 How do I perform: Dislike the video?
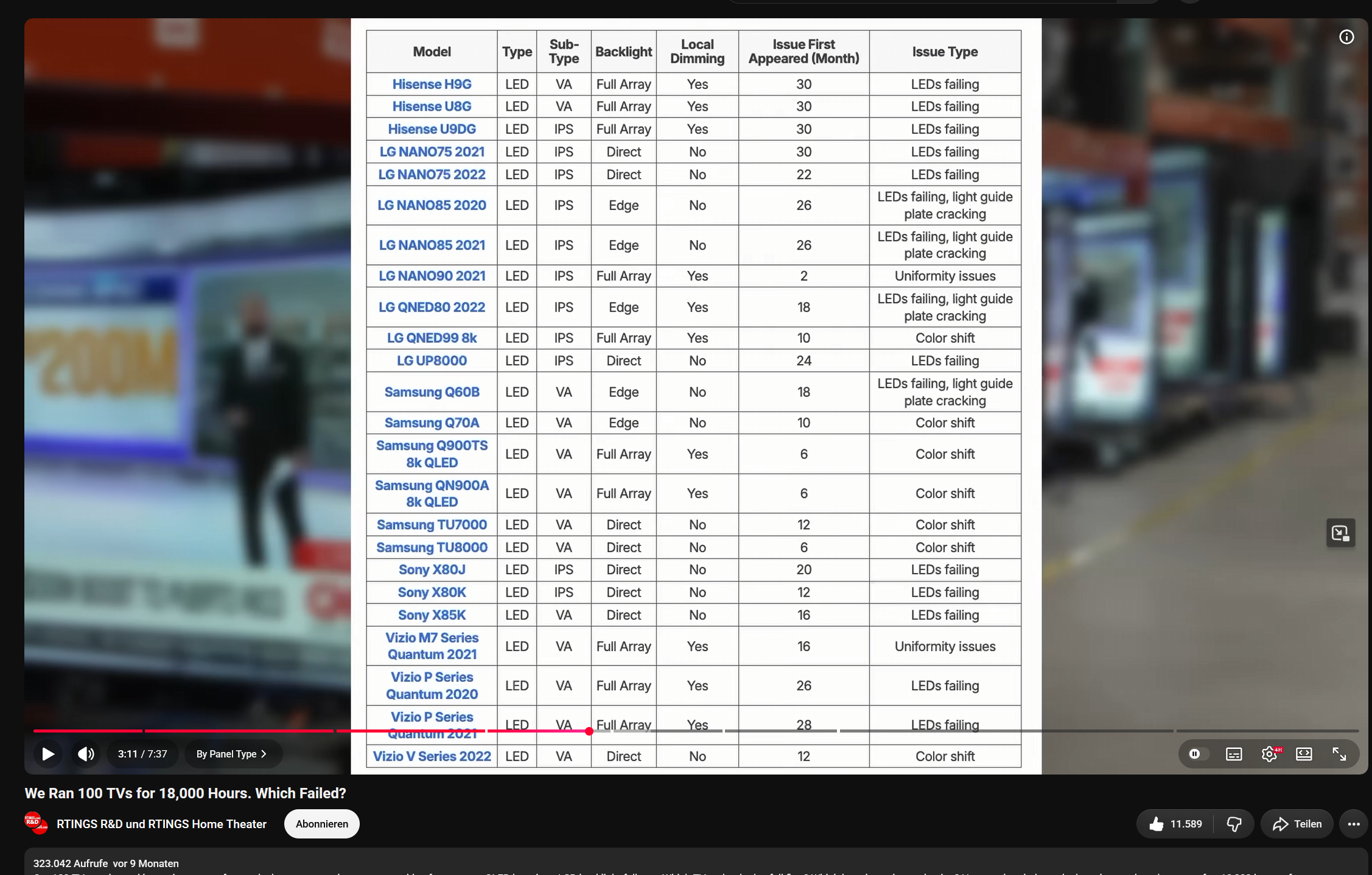(1234, 824)
